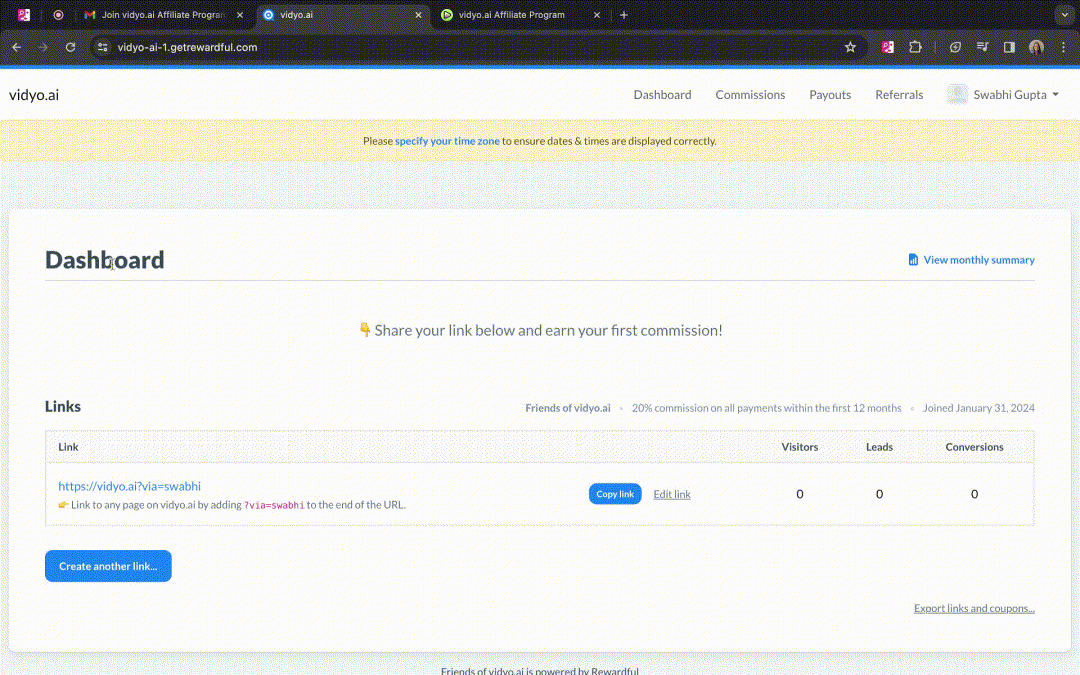Open Referrals in the top navigation
1080x675 pixels.
coord(899,95)
